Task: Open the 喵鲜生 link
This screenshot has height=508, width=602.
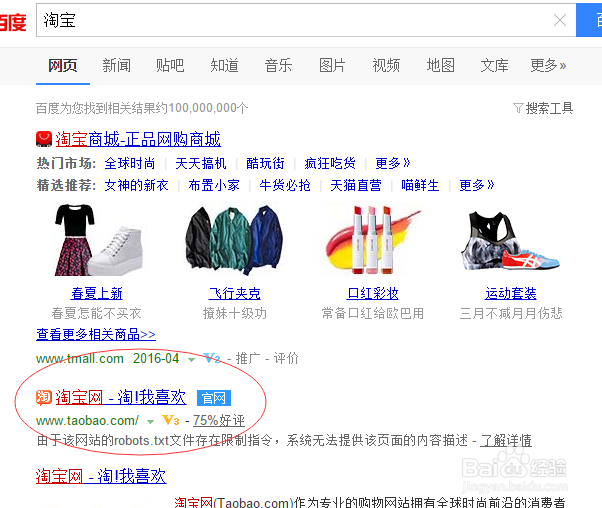Action: [x=420, y=185]
